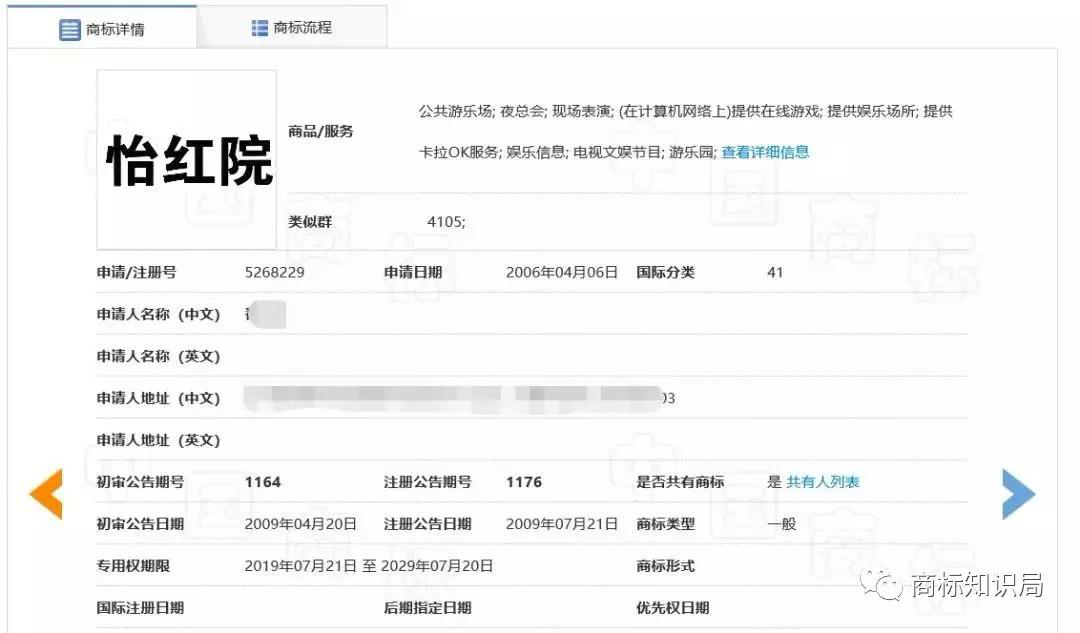This screenshot has height=633, width=1080.
Task: Click the grid icon beside 商标流程
Action: 260,28
